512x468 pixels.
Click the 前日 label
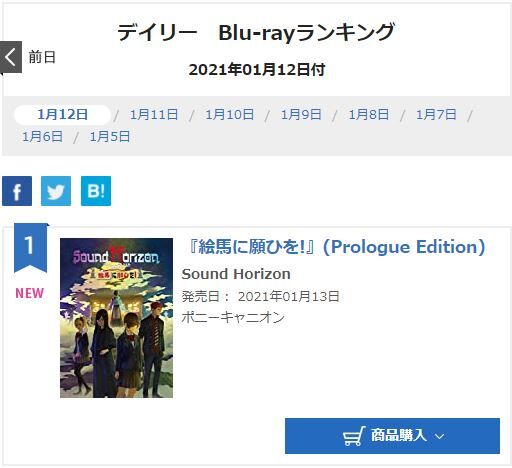point(42,57)
